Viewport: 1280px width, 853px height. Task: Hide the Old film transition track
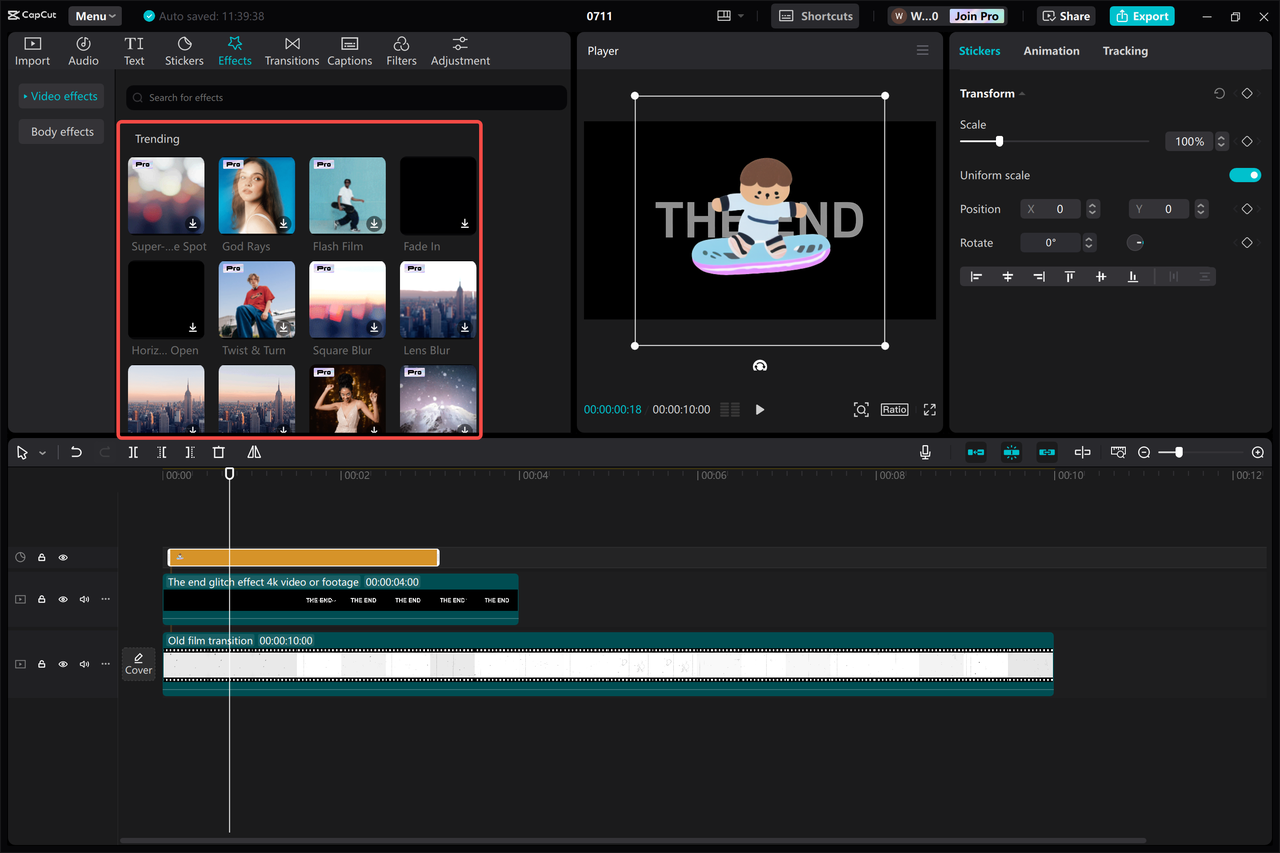pos(63,664)
